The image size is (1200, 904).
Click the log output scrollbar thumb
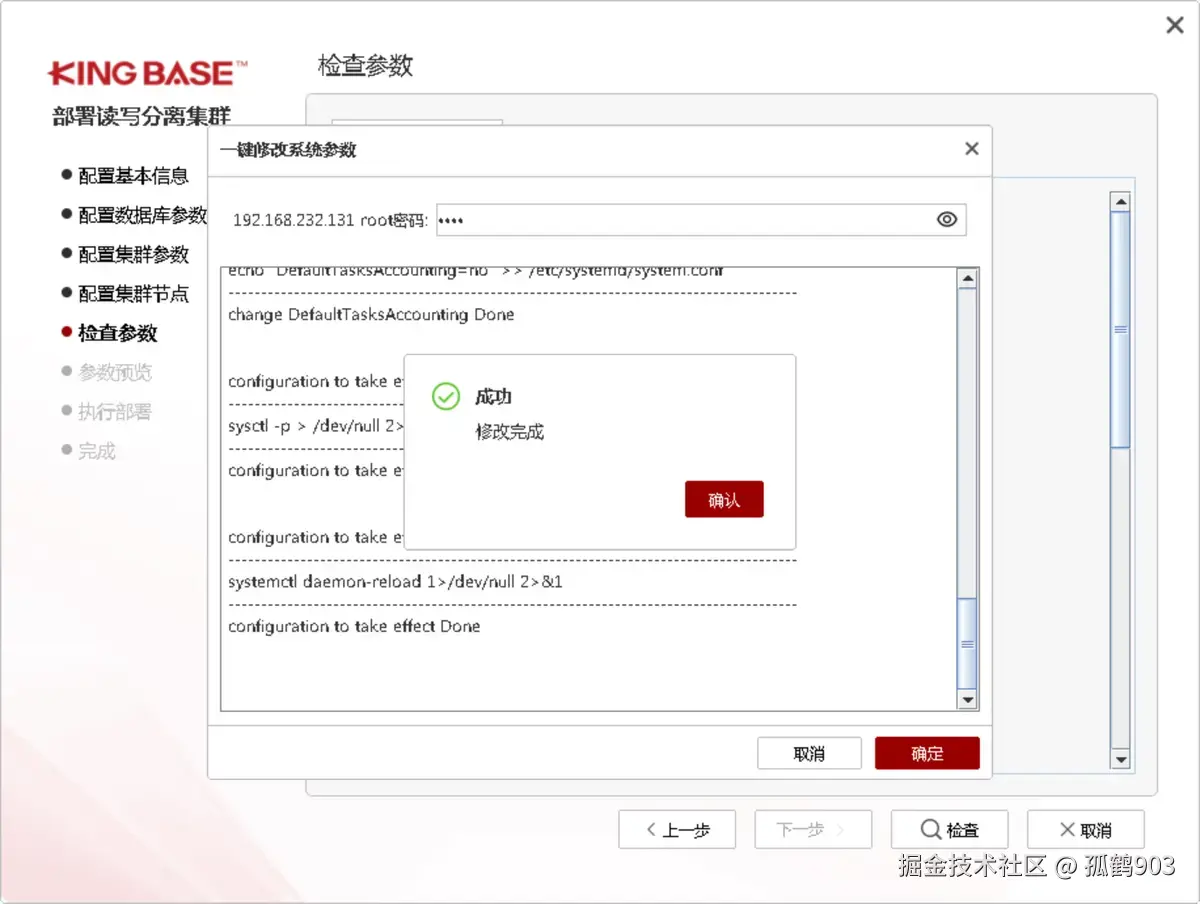967,644
